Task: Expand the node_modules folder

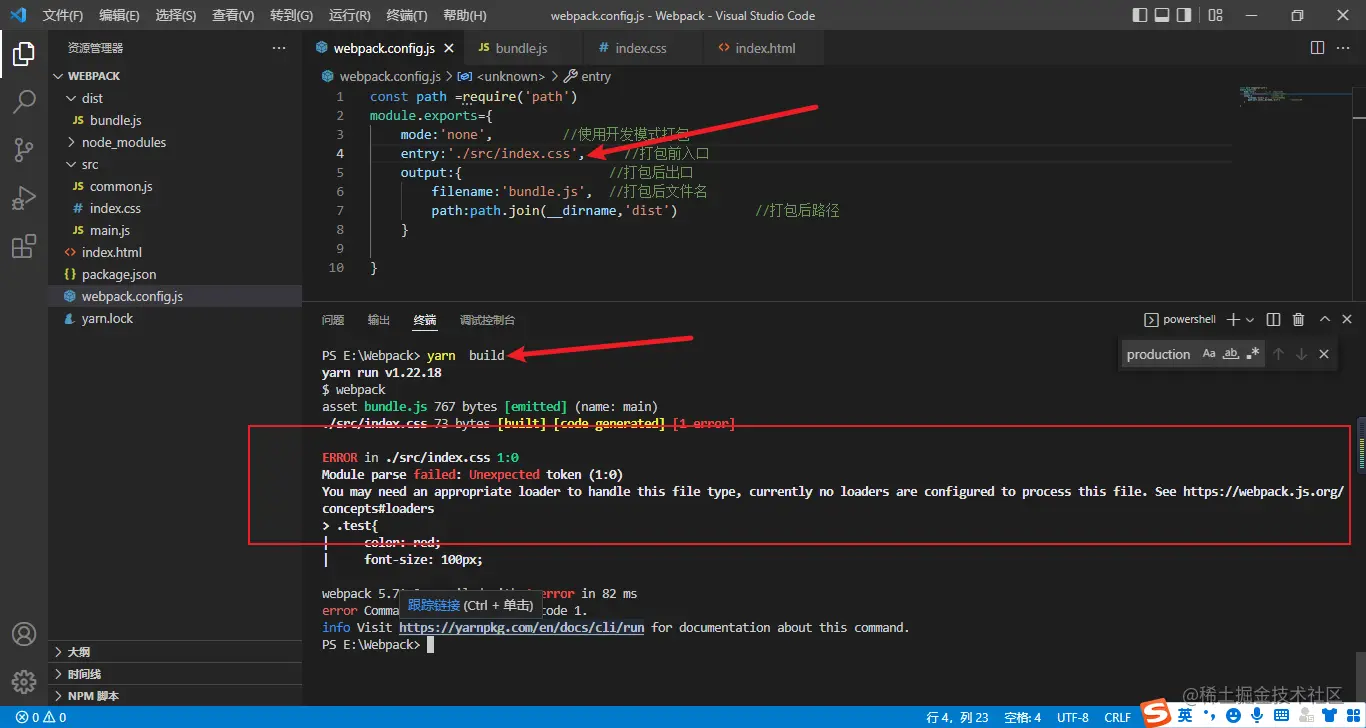Action: point(123,142)
